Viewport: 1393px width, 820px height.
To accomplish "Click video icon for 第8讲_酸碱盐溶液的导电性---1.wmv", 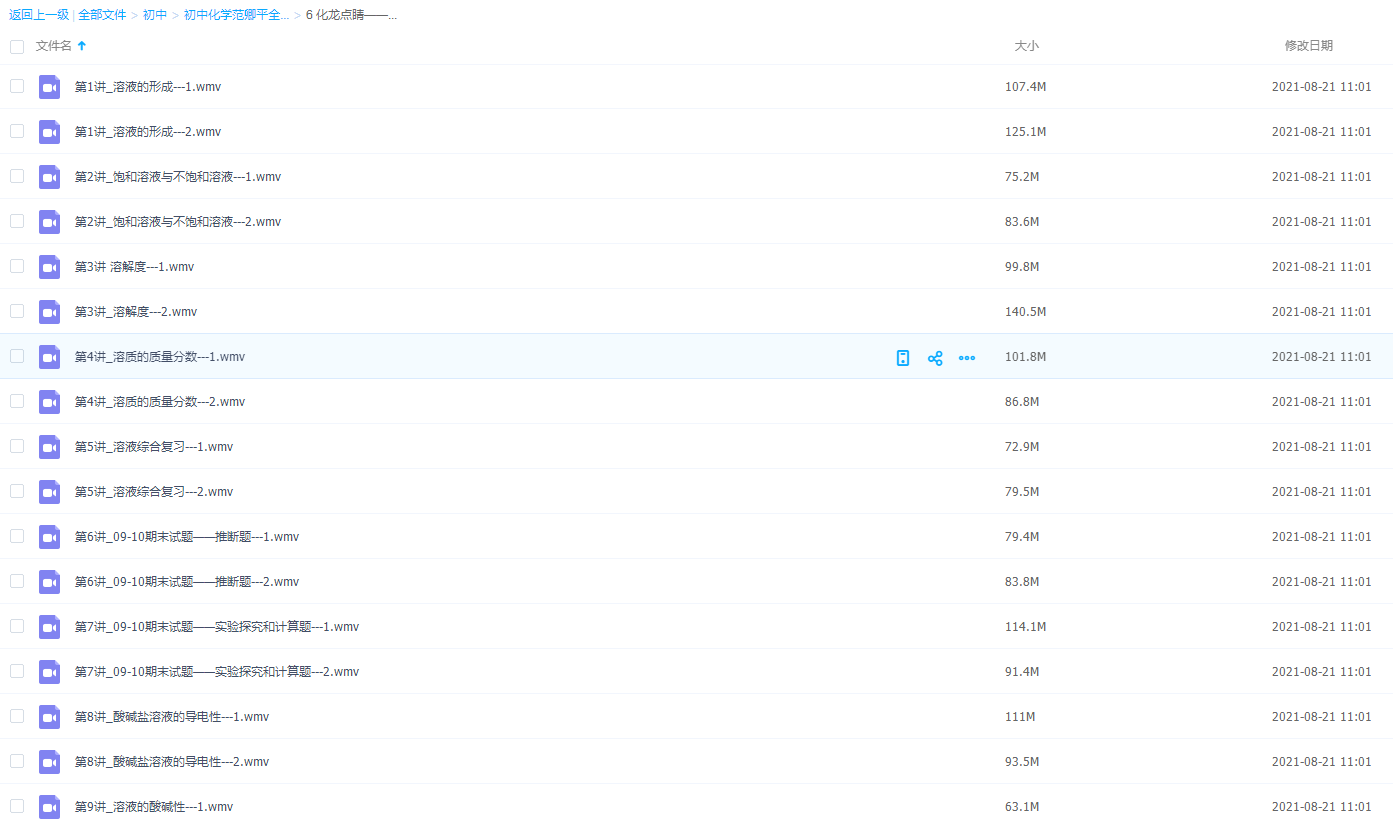I will tap(50, 717).
